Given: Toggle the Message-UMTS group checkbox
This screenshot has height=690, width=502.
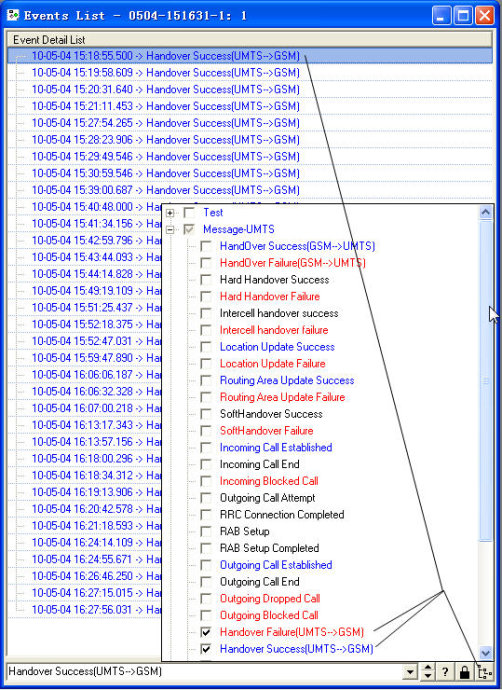Looking at the screenshot, I should tap(189, 230).
